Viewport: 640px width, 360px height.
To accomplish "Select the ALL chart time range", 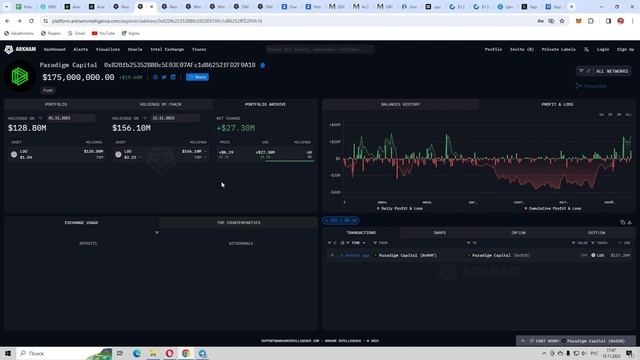I will (629, 115).
